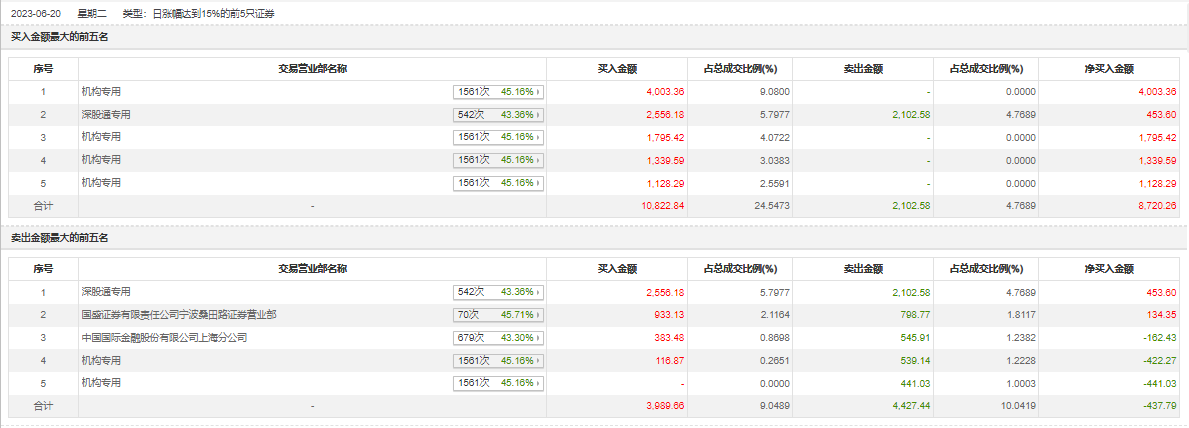Open 国盛证券宁波桑田路证券营业部 broker link

179,314
